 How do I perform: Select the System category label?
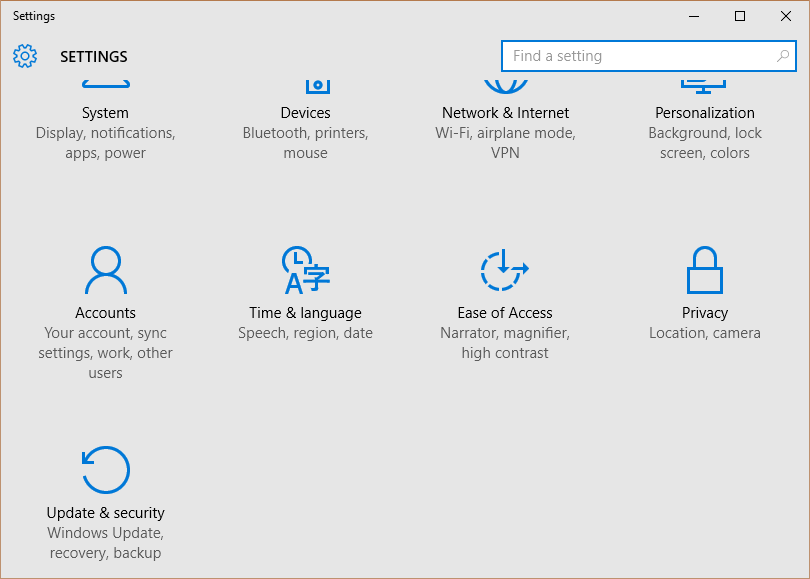105,113
